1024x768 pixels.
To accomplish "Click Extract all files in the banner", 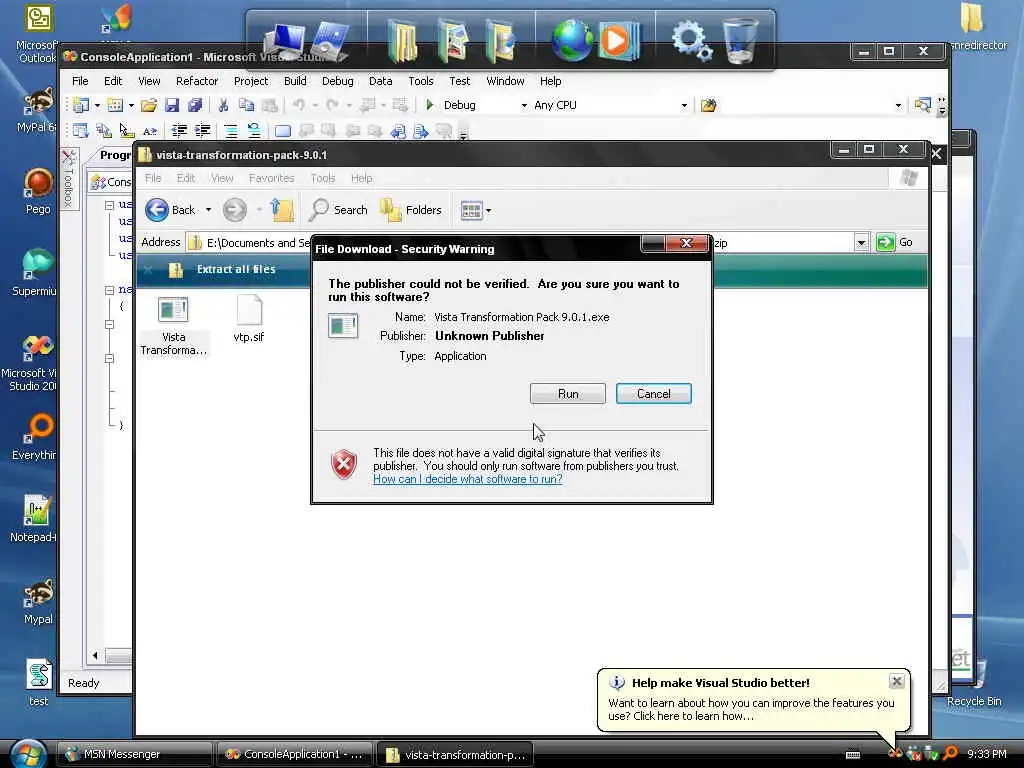I will 236,269.
